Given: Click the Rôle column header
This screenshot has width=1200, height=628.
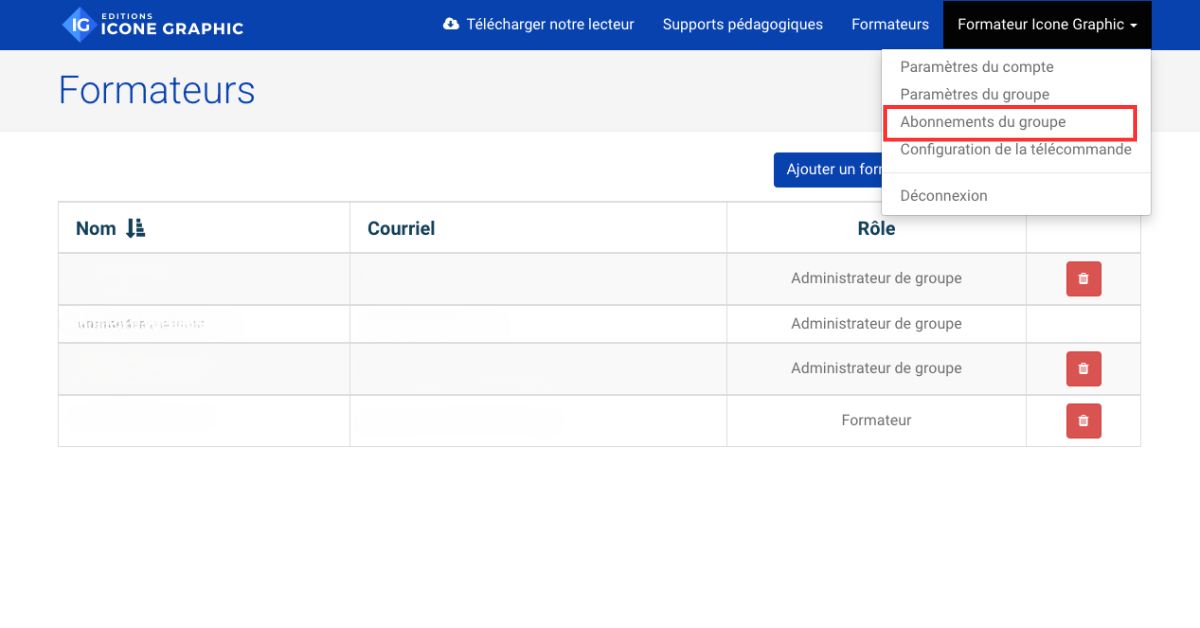Looking at the screenshot, I should 875,229.
